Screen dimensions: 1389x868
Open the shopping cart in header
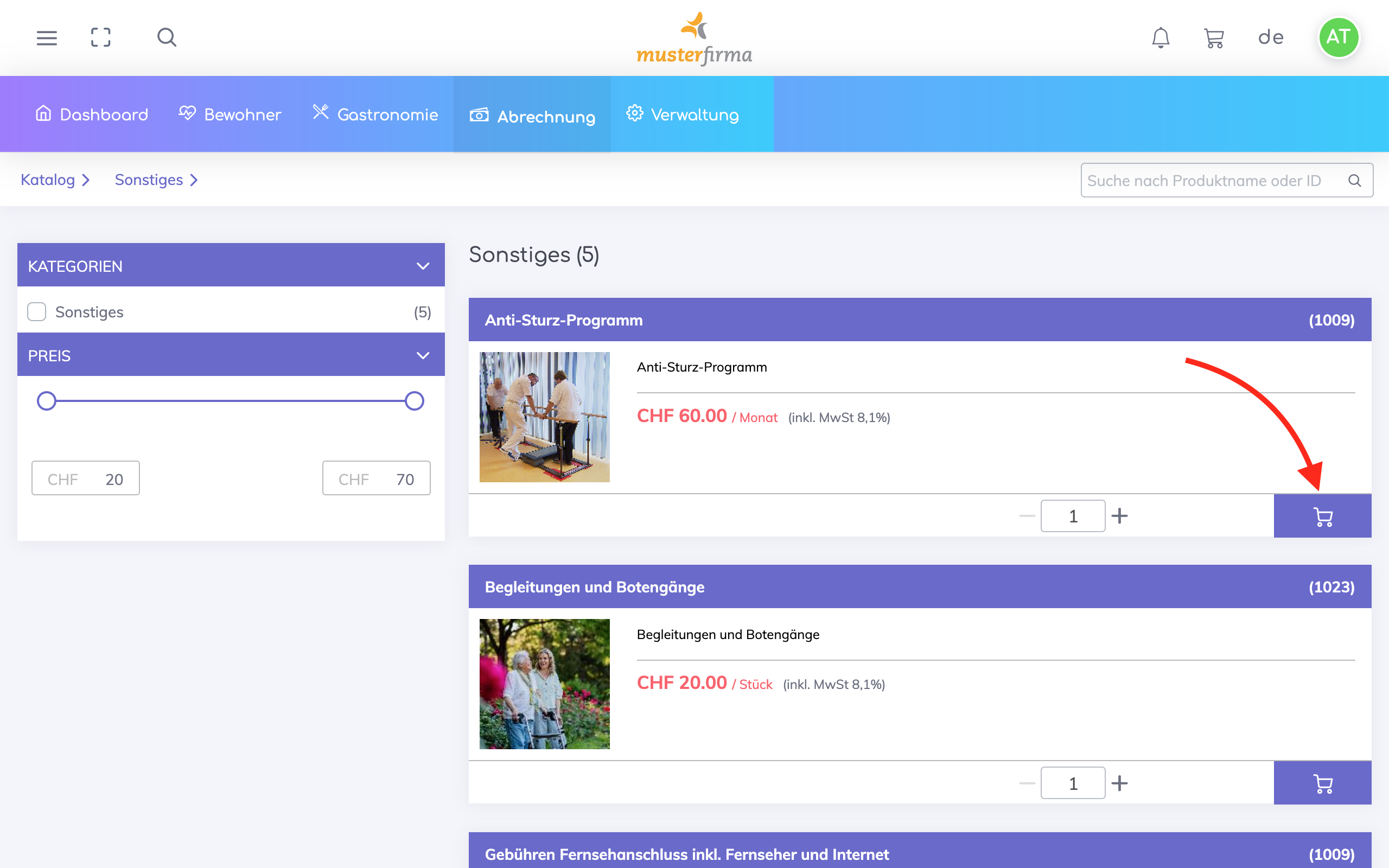[1213, 39]
